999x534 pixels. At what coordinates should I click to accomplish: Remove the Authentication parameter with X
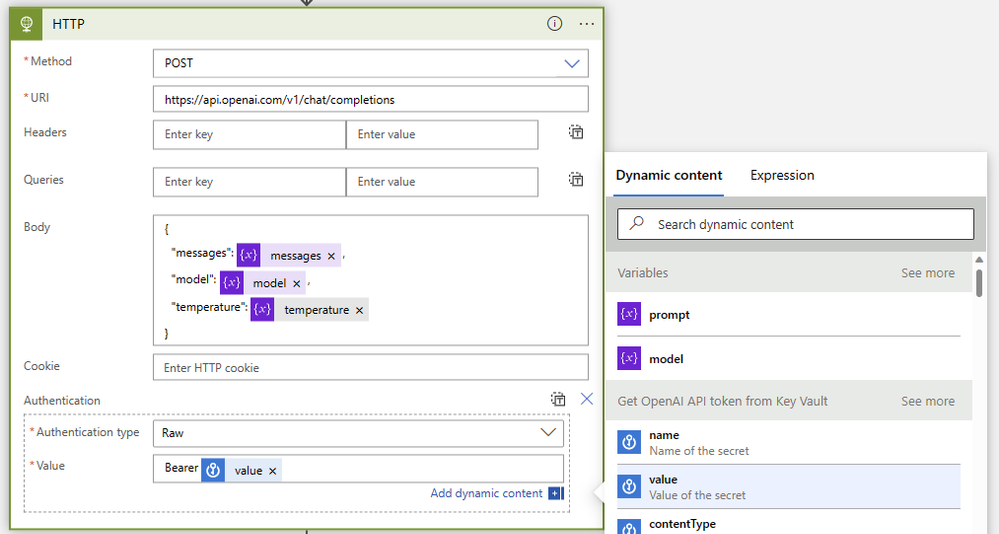click(587, 399)
